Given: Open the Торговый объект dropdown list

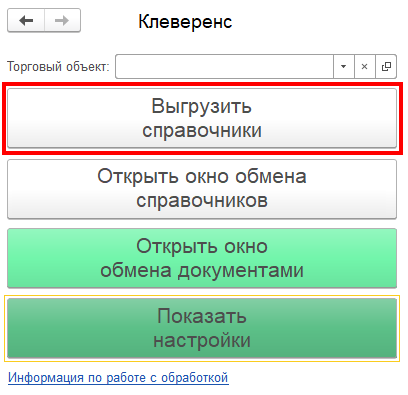Looking at the screenshot, I should pyautogui.click(x=343, y=67).
